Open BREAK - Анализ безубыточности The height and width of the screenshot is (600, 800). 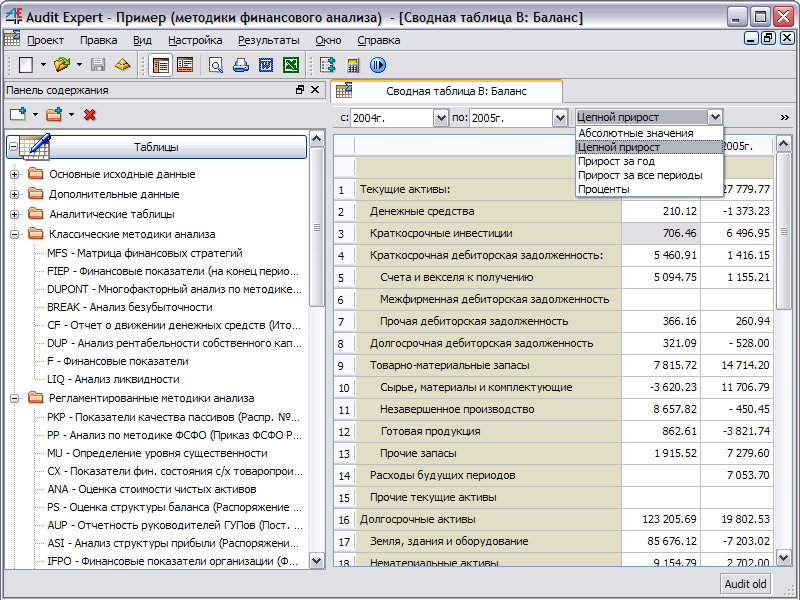[130, 307]
